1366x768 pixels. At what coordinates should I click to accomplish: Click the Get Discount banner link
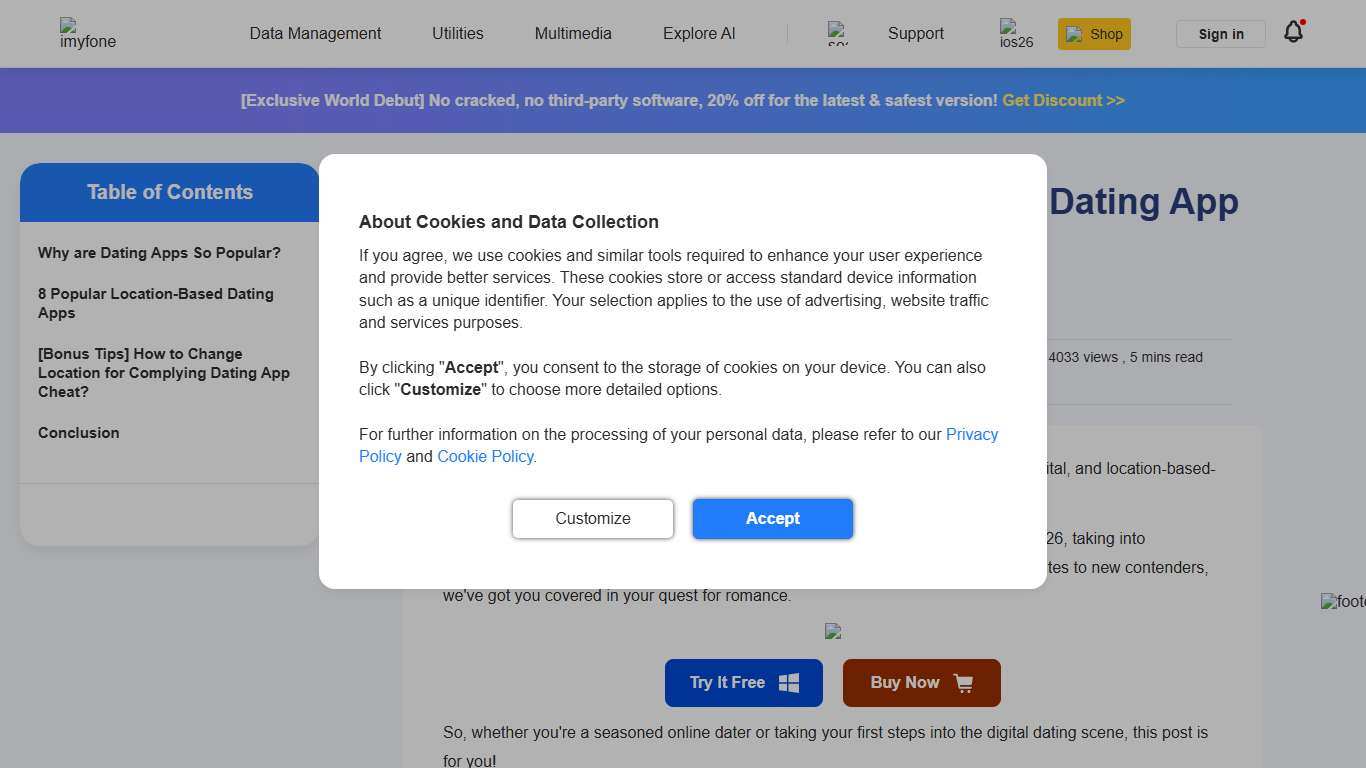pos(1063,100)
